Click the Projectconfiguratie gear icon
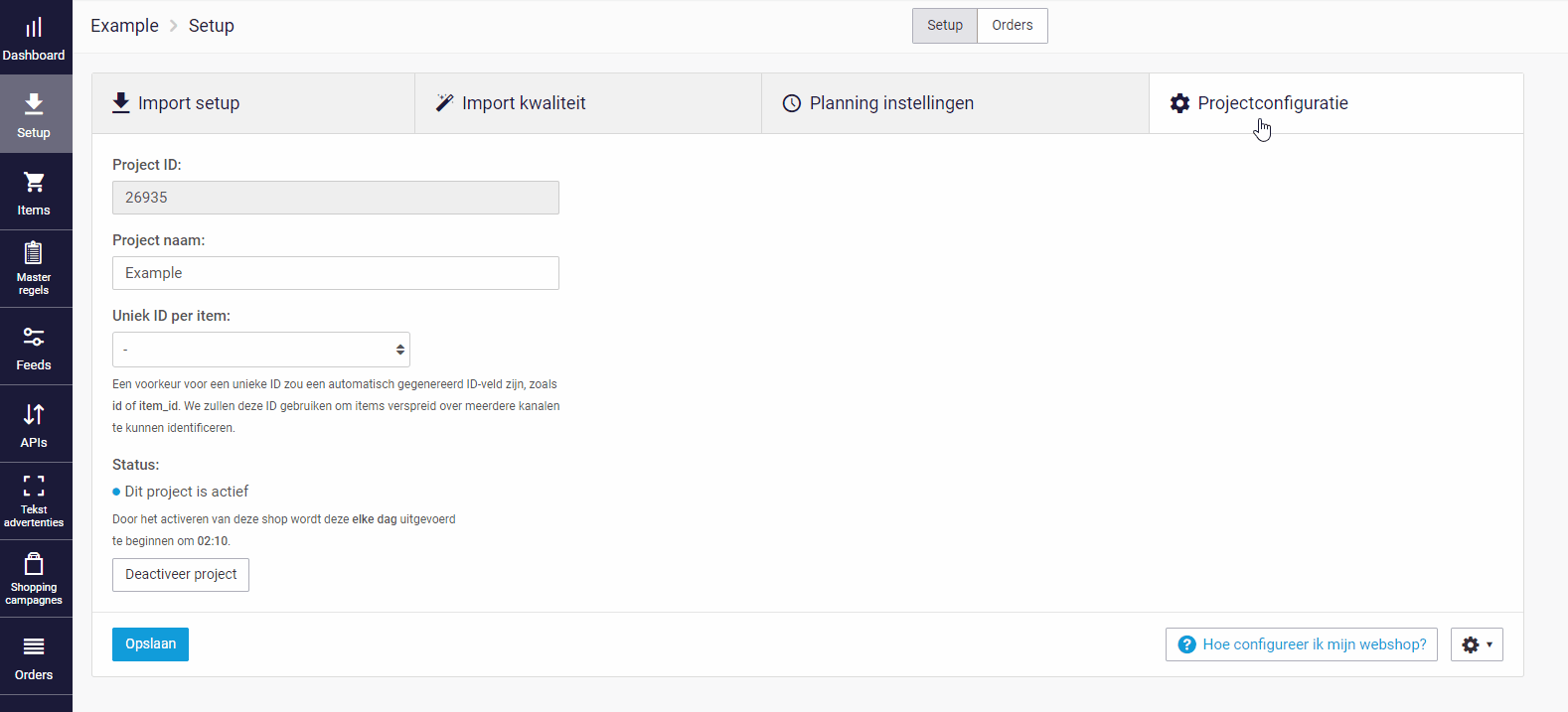Screen dimensions: 1568x712 click(1179, 103)
